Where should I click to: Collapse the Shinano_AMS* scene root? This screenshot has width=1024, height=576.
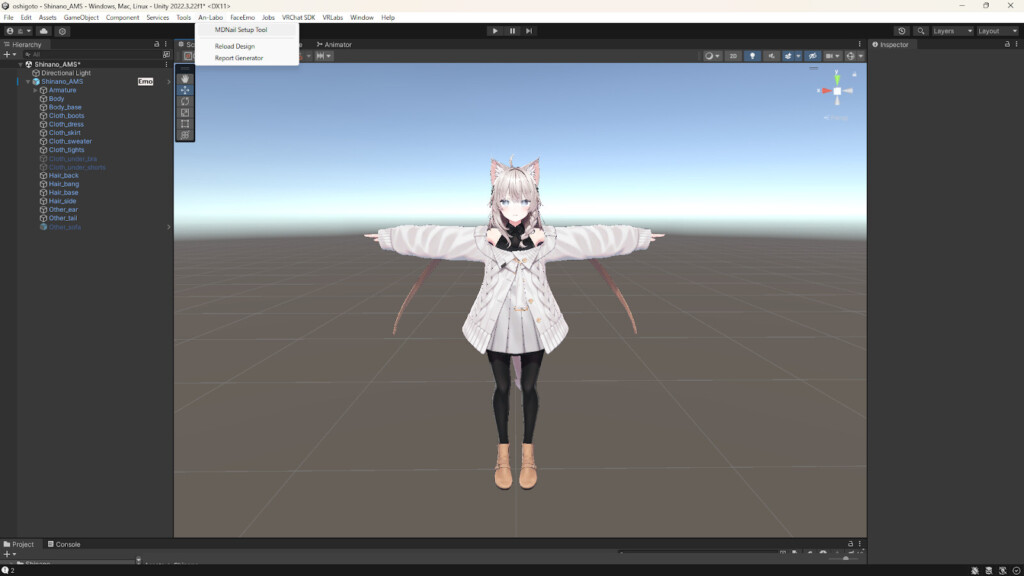[x=20, y=65]
